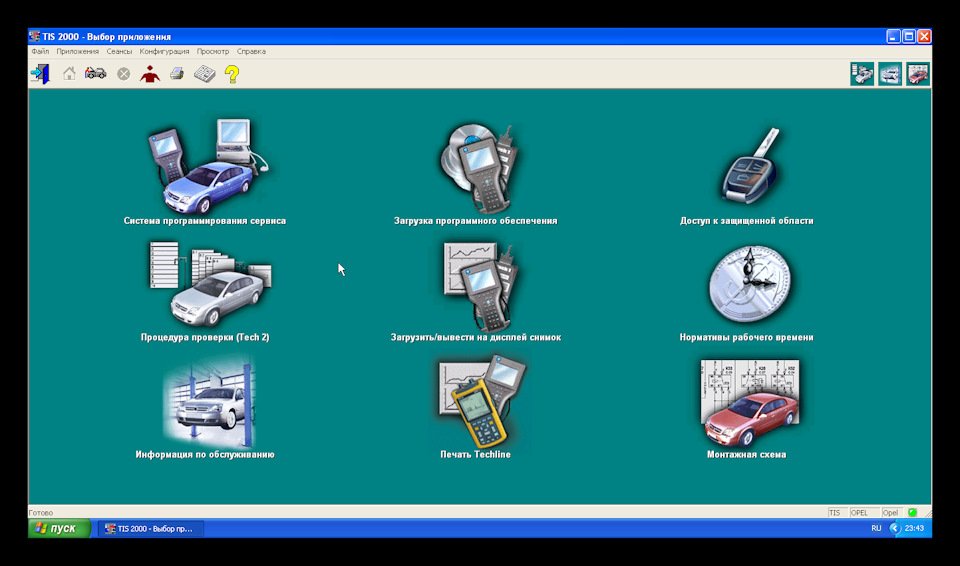Click the uppercase OPEL status bar field
Viewport: 960px width, 566px height.
click(x=863, y=513)
